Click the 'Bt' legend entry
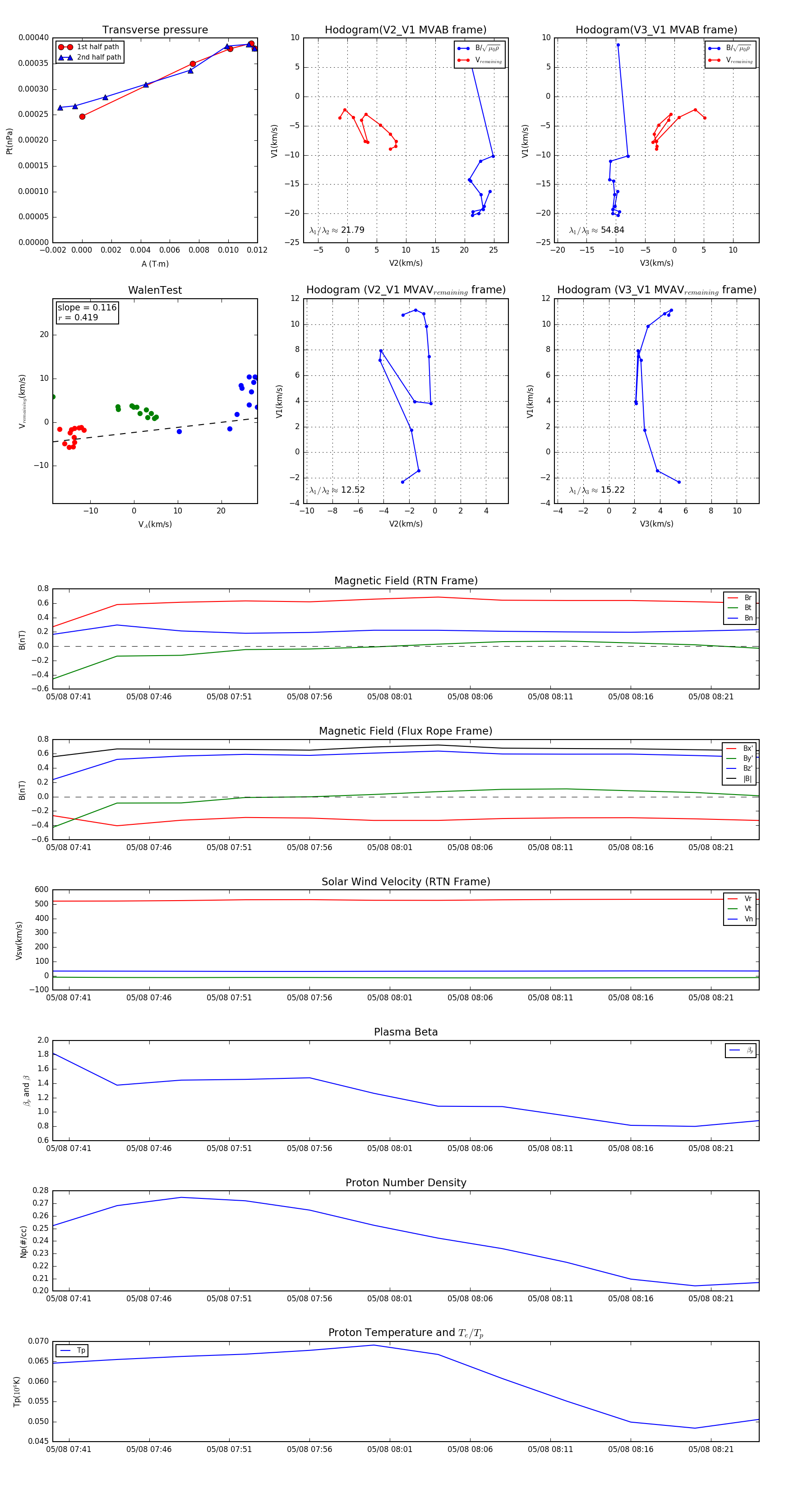This screenshot has width=812, height=1489. 740,607
